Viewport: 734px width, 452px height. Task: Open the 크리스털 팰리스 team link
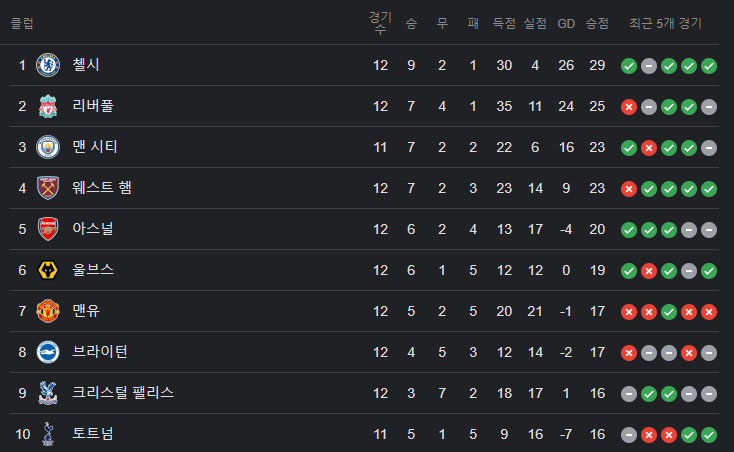[123, 393]
